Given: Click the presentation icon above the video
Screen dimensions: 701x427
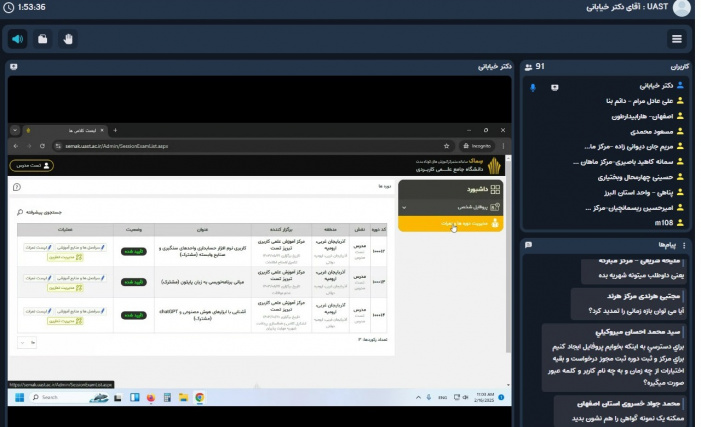Looking at the screenshot, I should coord(14,67).
